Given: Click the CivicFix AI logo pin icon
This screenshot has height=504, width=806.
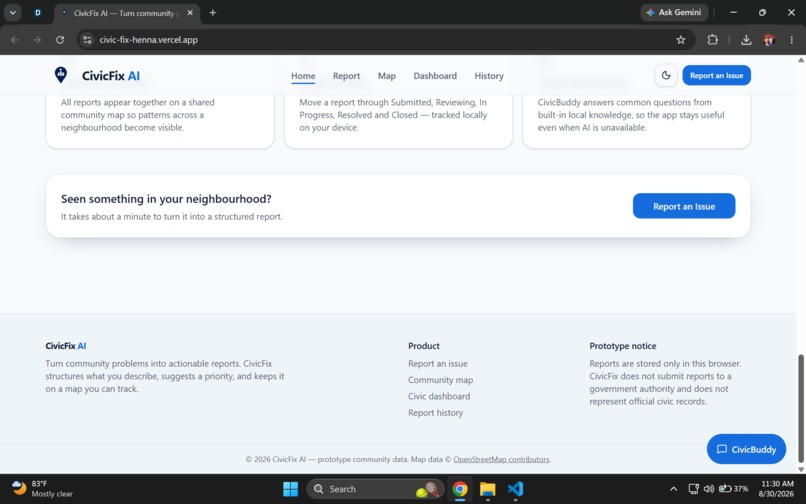Looking at the screenshot, I should click(61, 75).
